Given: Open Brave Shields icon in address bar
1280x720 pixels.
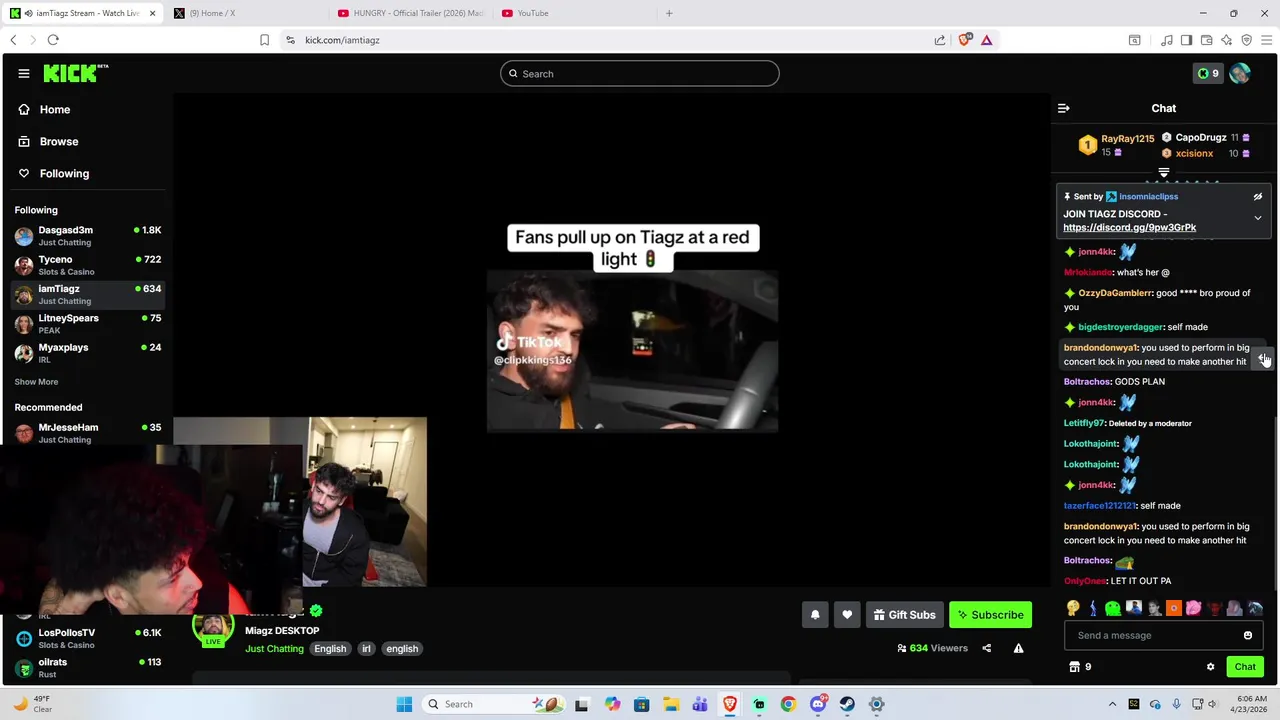Looking at the screenshot, I should [x=965, y=40].
